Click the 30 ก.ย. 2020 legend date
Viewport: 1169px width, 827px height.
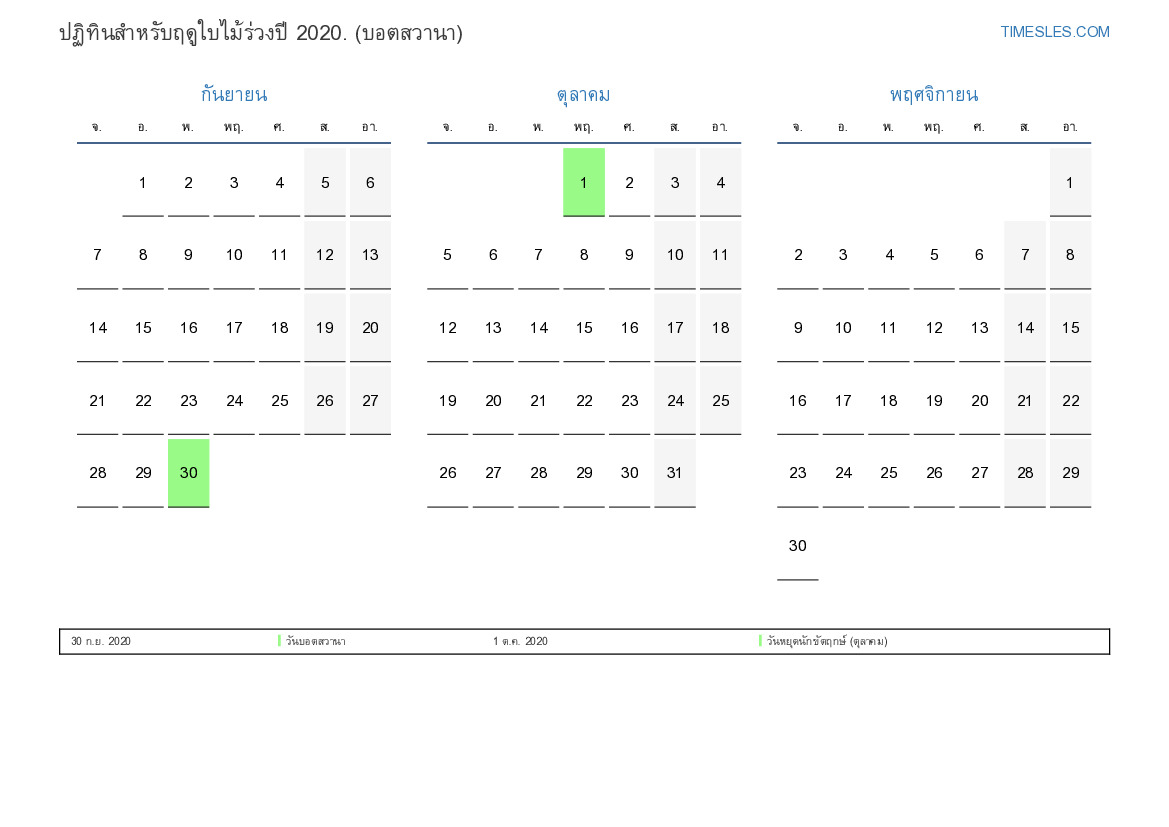tap(101, 641)
